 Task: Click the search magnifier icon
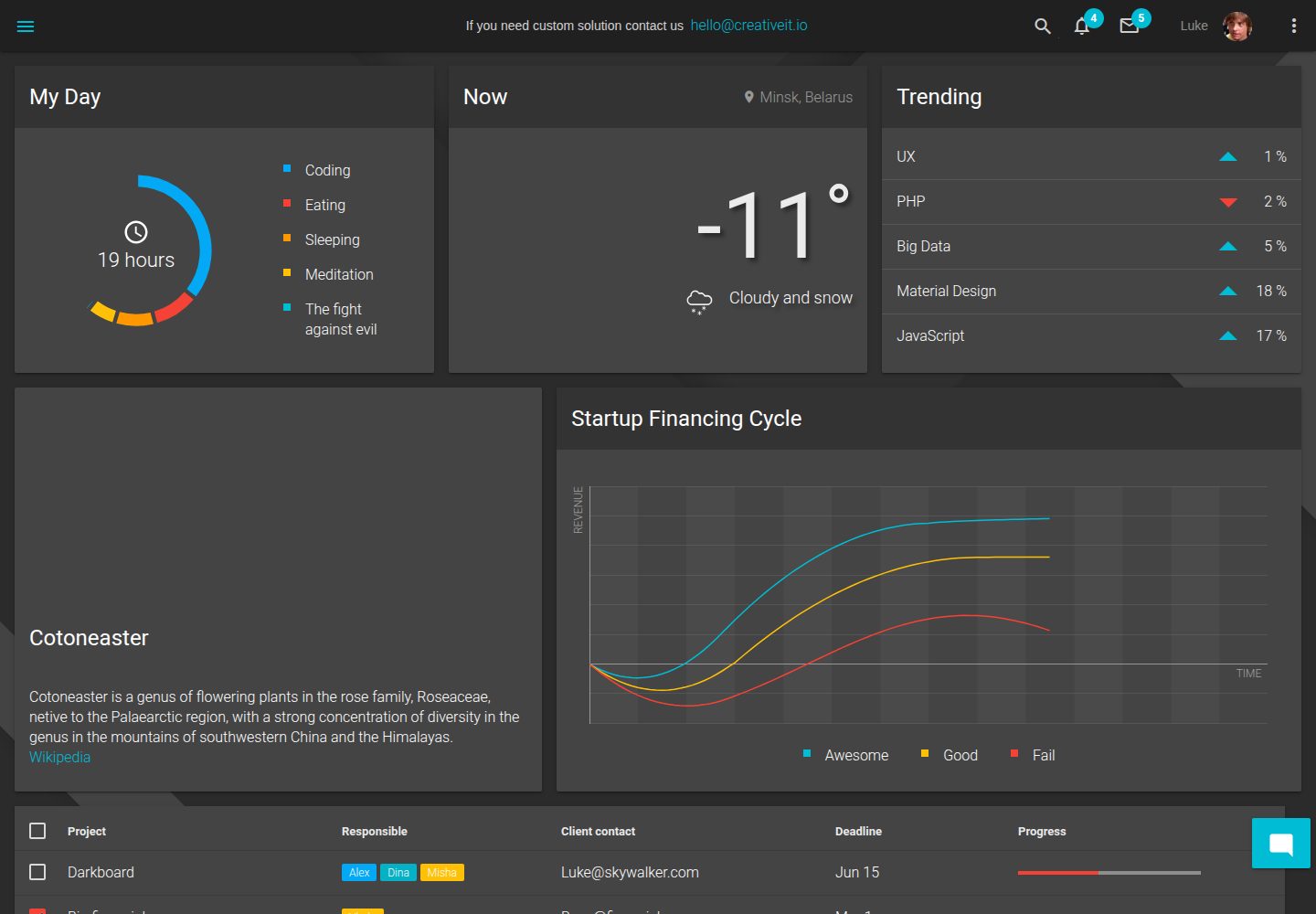(1042, 27)
